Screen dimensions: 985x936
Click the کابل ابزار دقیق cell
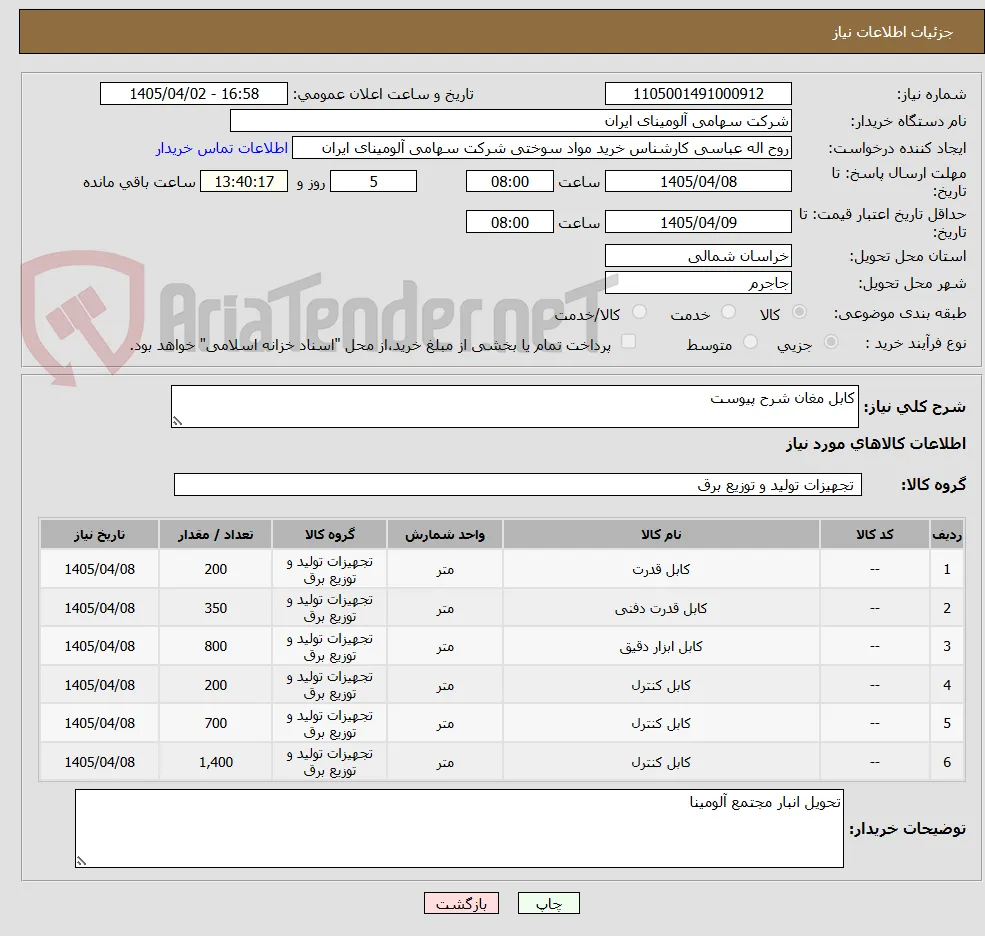pyautogui.click(x=661, y=646)
